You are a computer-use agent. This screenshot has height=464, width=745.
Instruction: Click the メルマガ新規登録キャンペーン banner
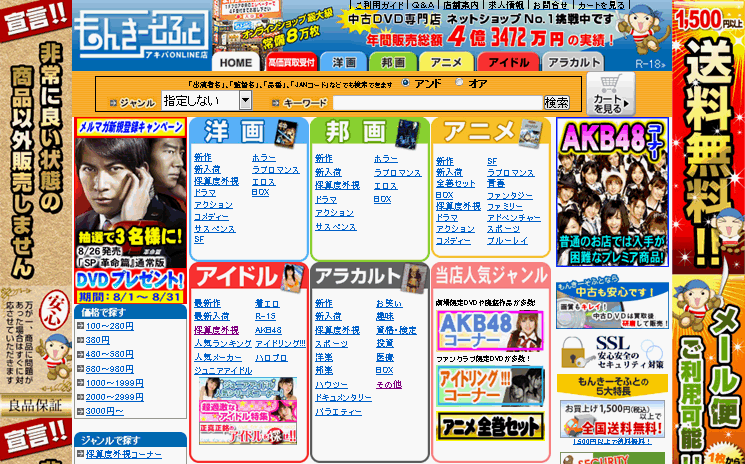tap(130, 210)
